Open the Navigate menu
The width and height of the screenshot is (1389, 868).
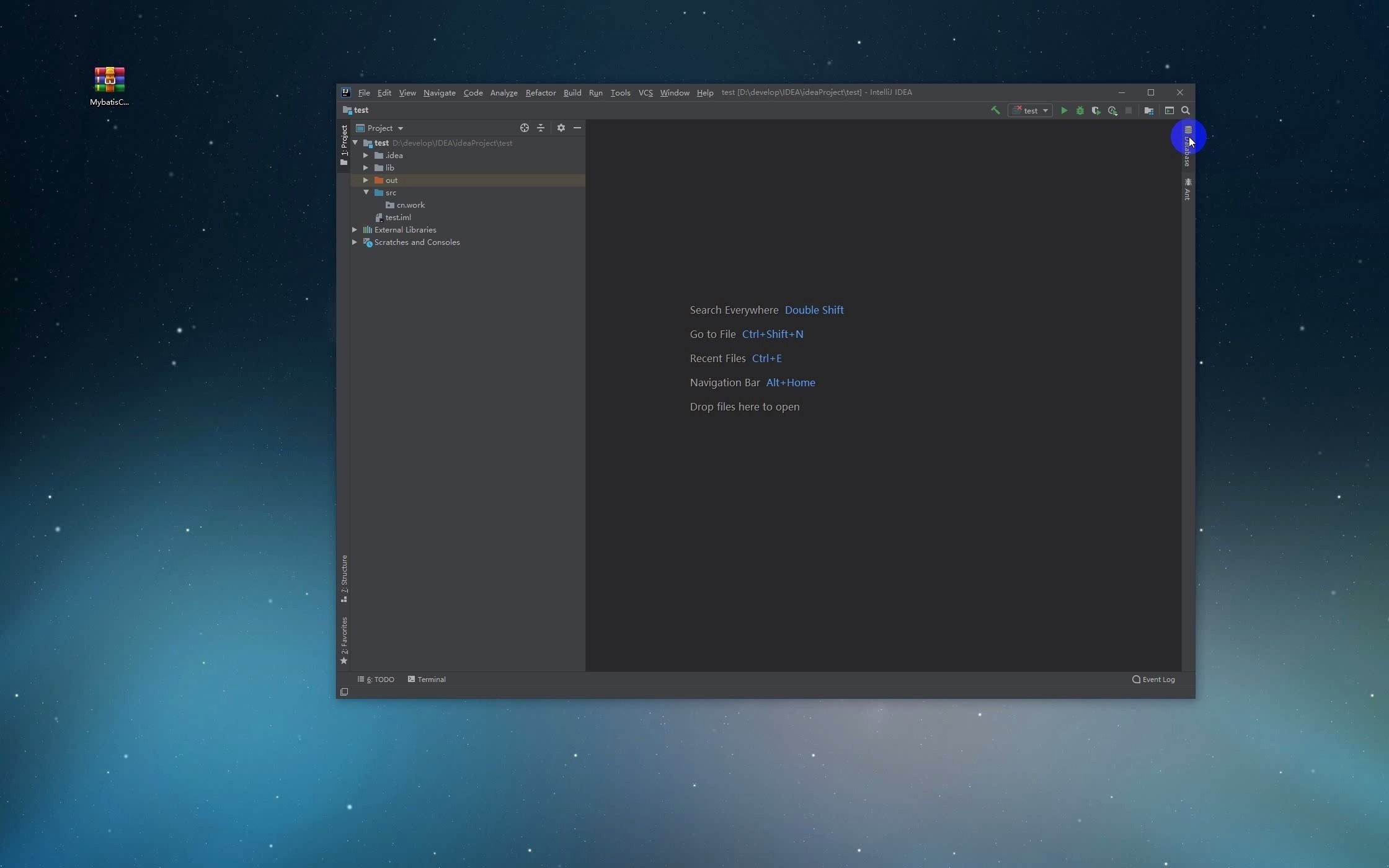[x=440, y=92]
